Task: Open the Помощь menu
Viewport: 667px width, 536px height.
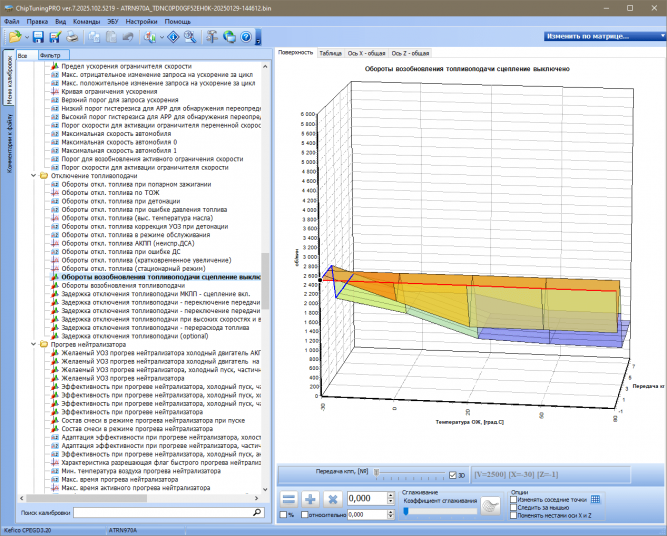Action: (x=177, y=21)
